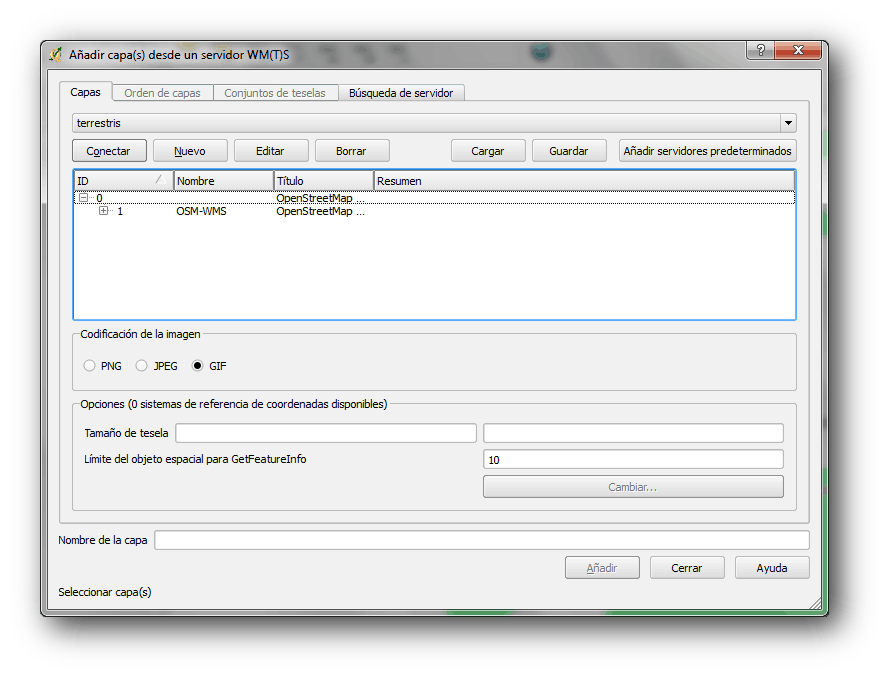
Task: Switch to the Capas tab
Action: pyautogui.click(x=85, y=92)
